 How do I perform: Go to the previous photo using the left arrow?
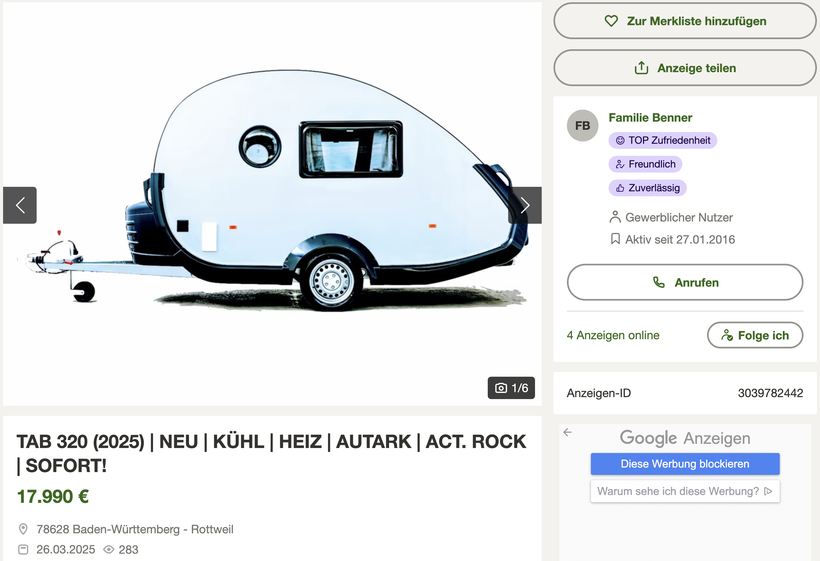[x=20, y=205]
